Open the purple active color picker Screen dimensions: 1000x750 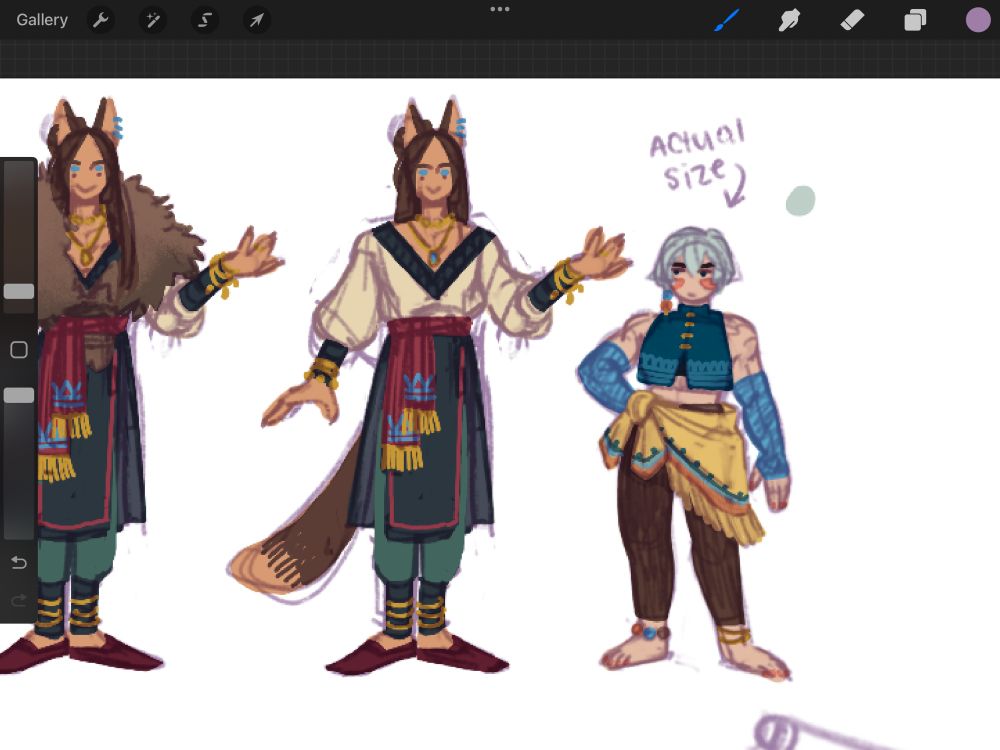[x=977, y=20]
